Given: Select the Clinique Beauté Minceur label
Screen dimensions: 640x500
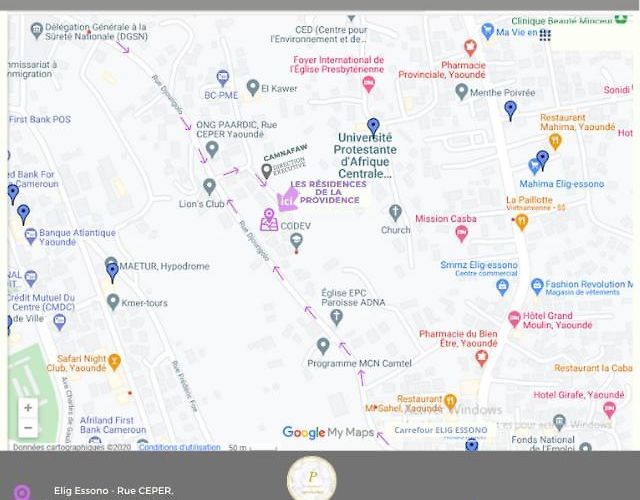Looking at the screenshot, I should (x=562, y=20).
